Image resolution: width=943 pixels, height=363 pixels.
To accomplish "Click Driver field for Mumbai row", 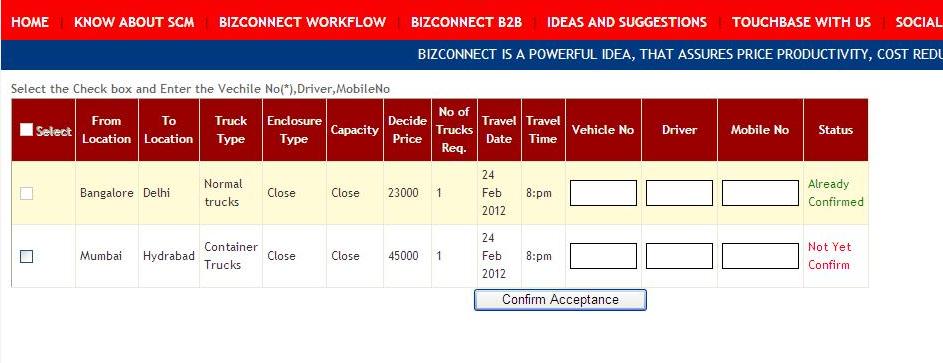I will coord(679,256).
